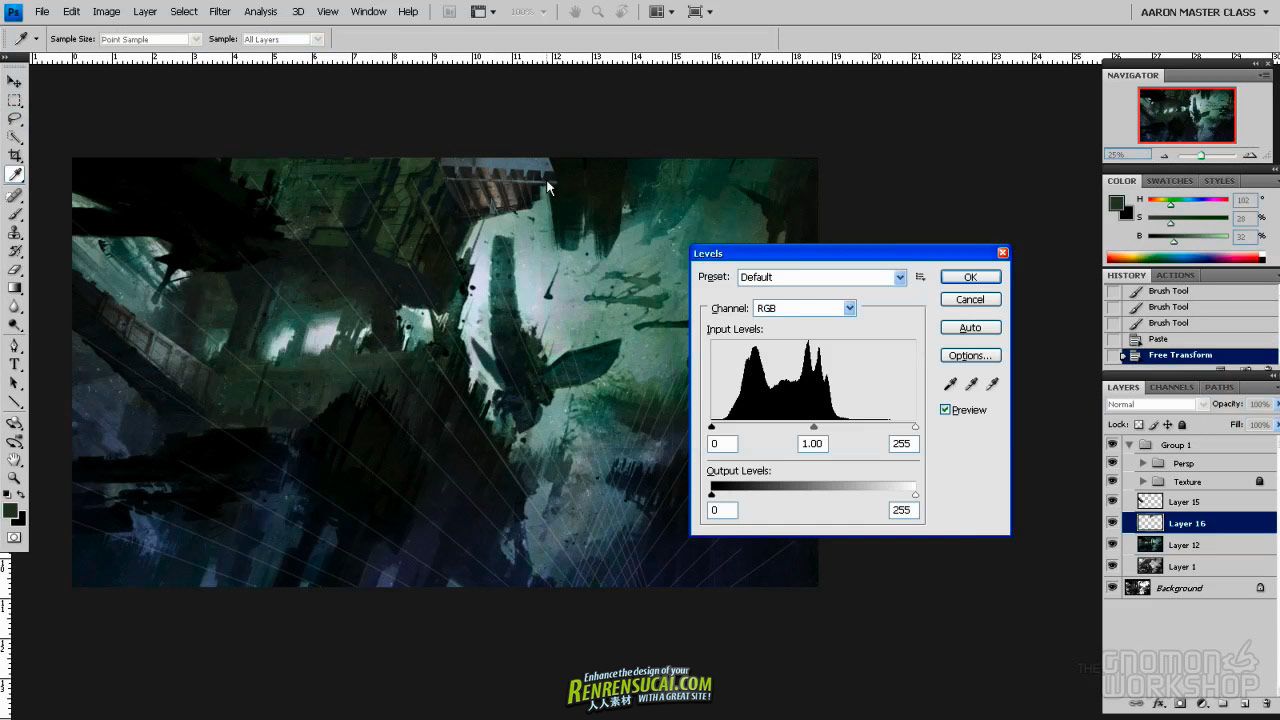Hide the Persp group eye icon
Image resolution: width=1280 pixels, height=720 pixels.
[1112, 463]
